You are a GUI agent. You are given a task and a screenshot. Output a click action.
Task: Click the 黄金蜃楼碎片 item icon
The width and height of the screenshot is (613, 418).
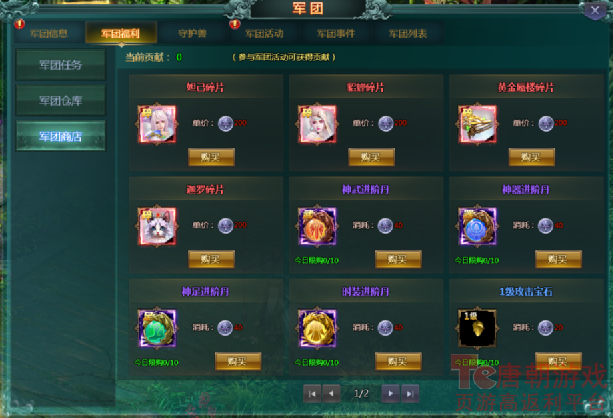coord(477,124)
